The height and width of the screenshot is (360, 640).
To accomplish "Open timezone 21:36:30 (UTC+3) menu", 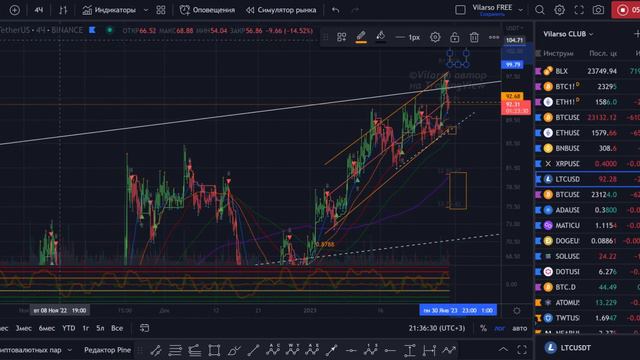I will (437, 328).
